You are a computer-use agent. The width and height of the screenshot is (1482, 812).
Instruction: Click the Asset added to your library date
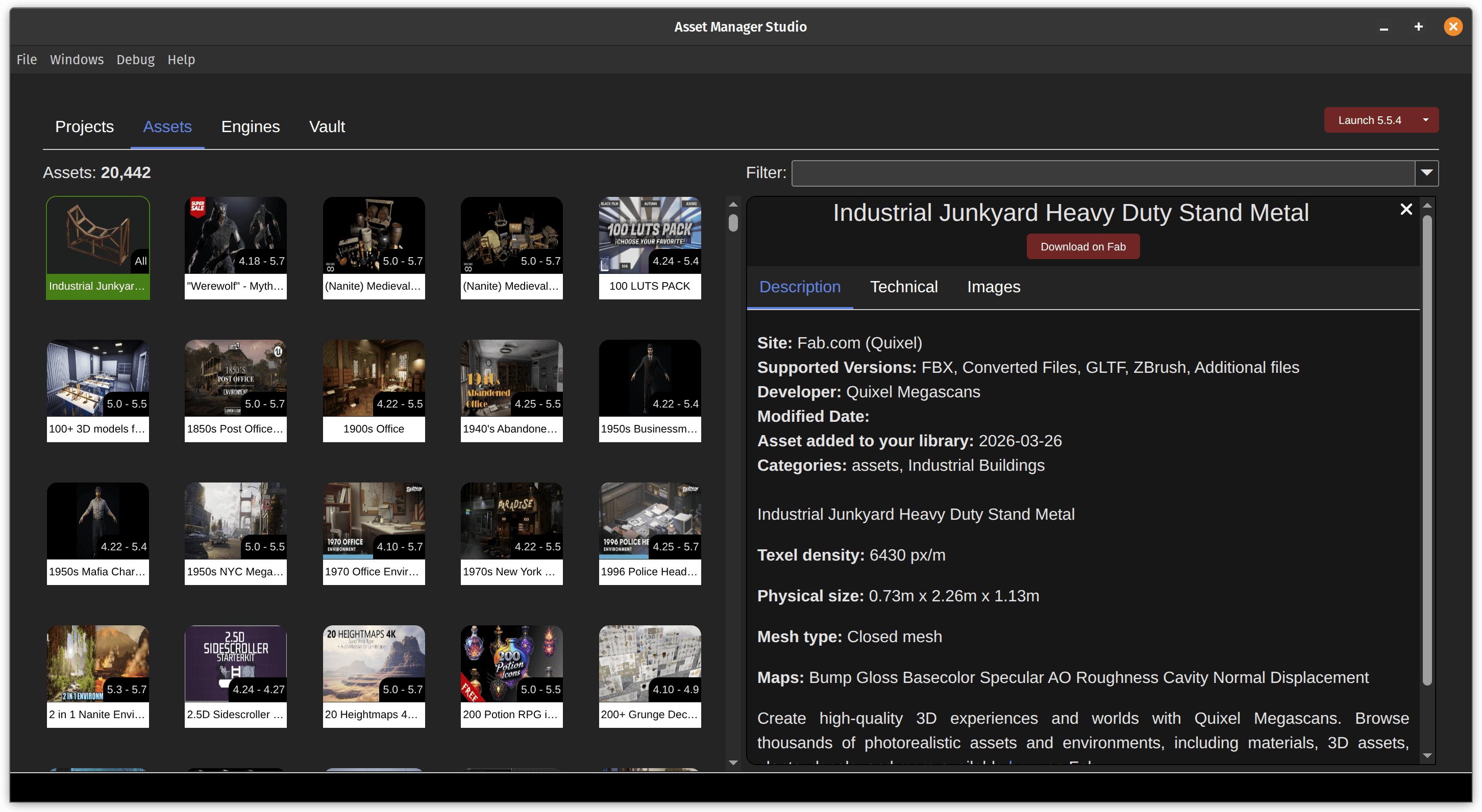909,441
